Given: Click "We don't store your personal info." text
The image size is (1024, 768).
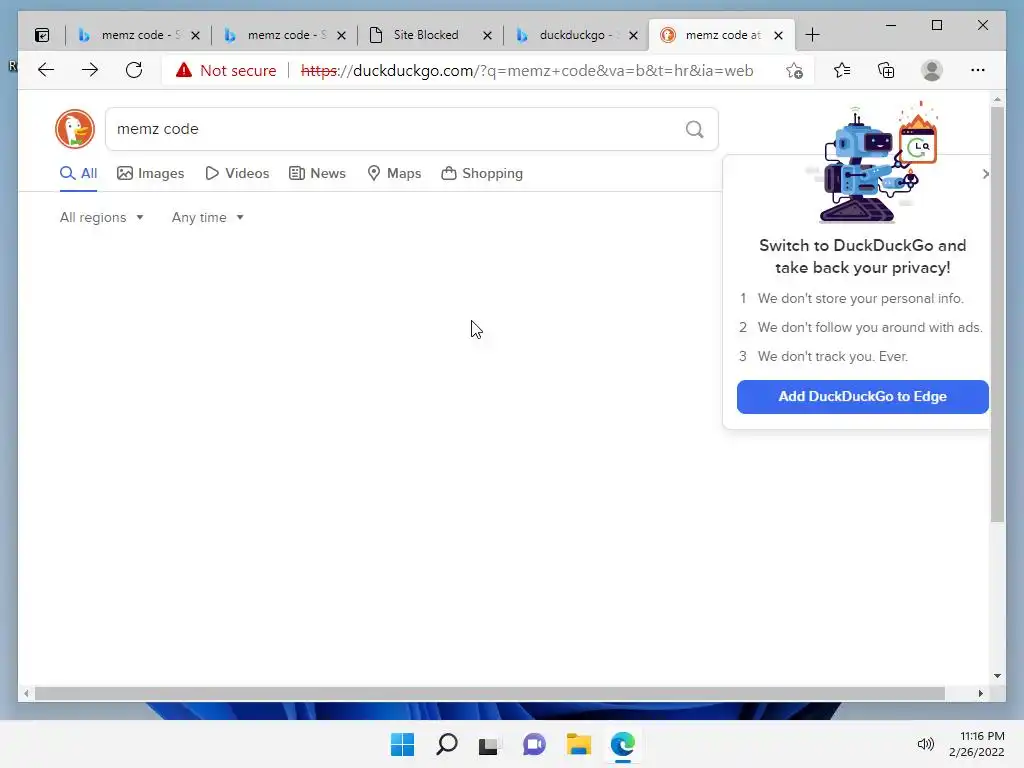Looking at the screenshot, I should (861, 298).
